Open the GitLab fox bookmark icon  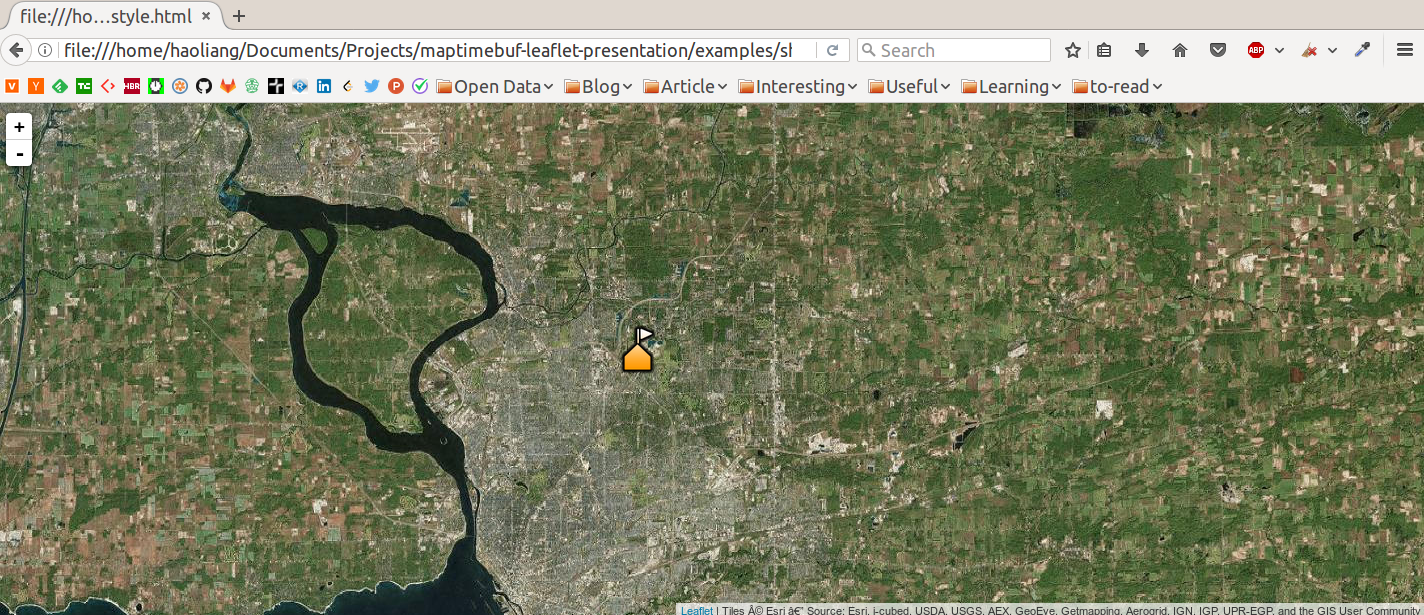coord(228,87)
